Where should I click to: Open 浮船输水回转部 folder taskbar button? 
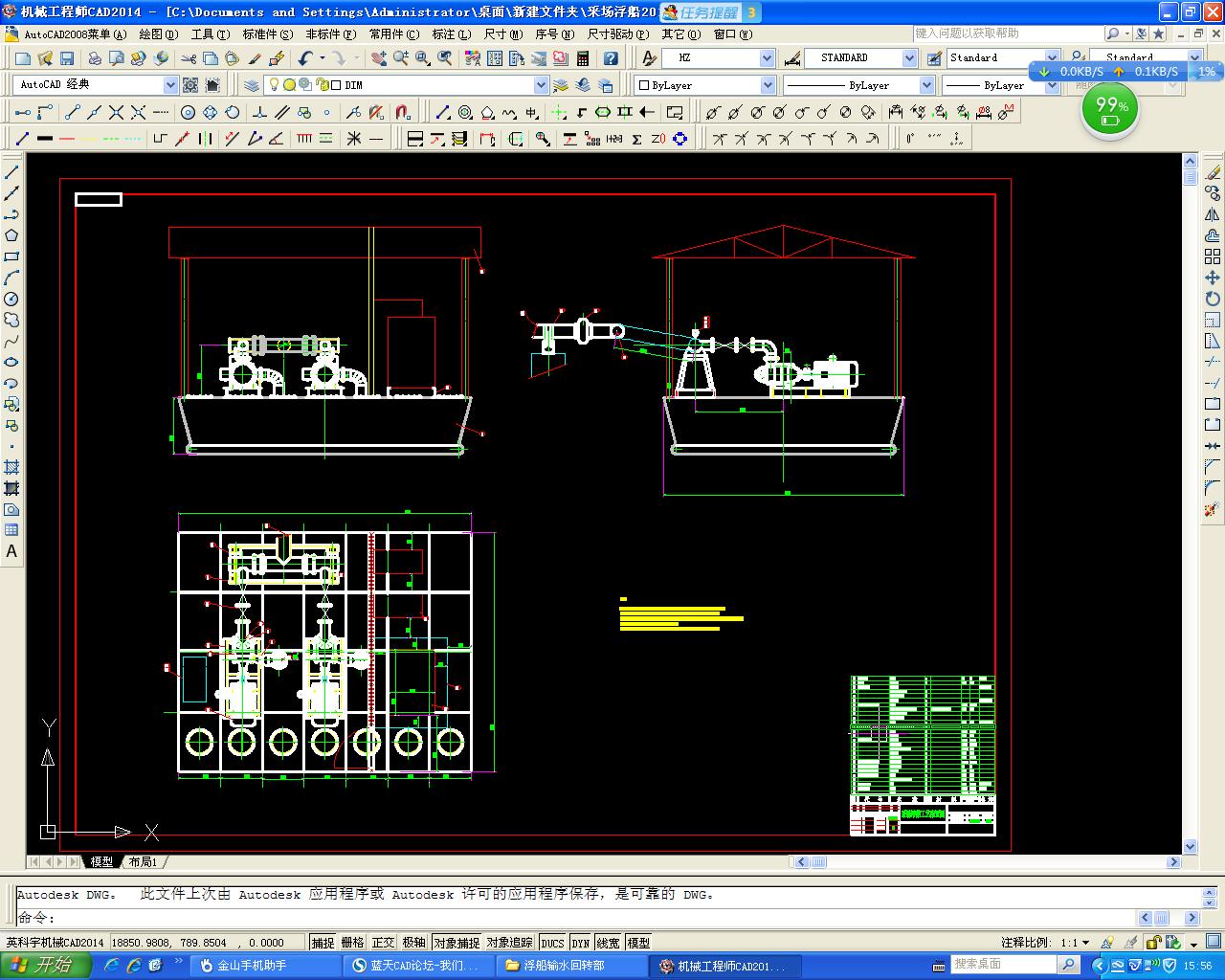coord(571,966)
